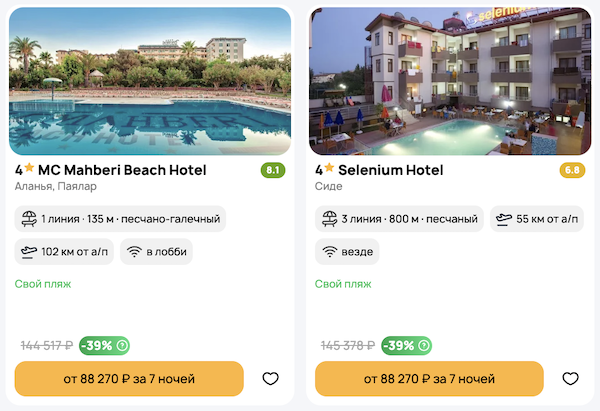Image resolution: width=600 pixels, height=411 pixels.
Task: Click discount info icon on Mahberi -39% badge
Action: point(122,346)
